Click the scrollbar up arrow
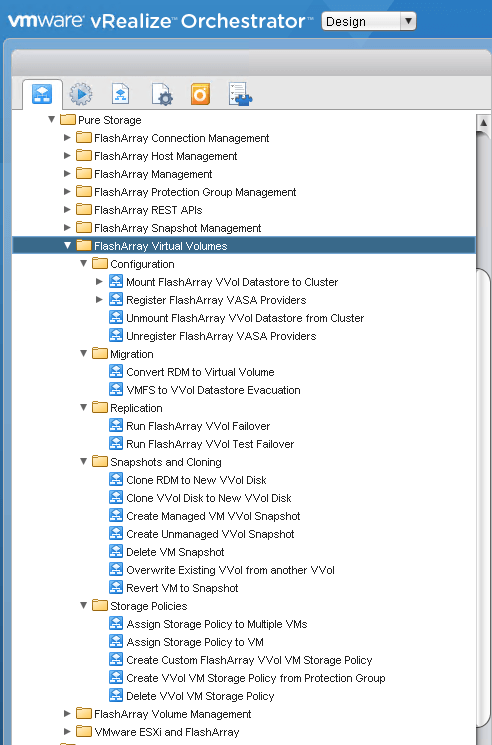 click(x=483, y=123)
